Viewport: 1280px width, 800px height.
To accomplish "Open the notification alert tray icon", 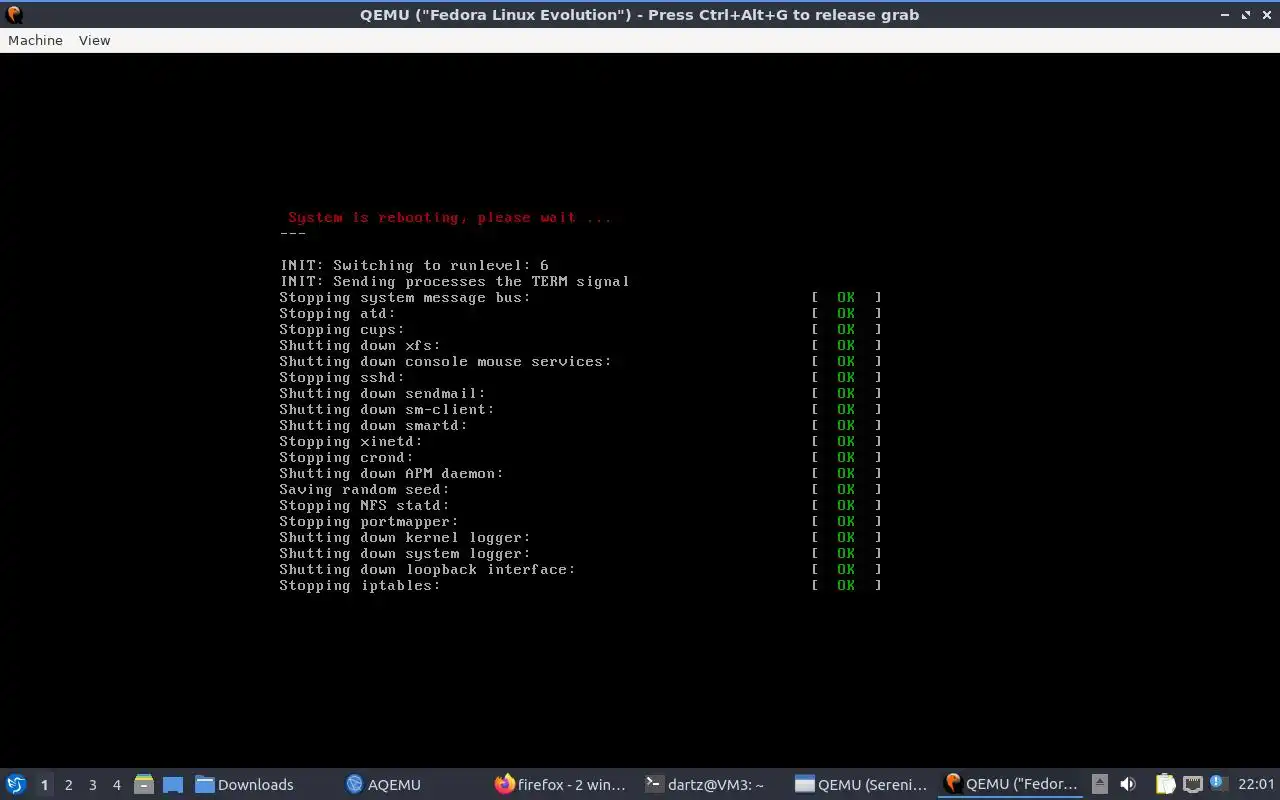I will click(x=1217, y=783).
